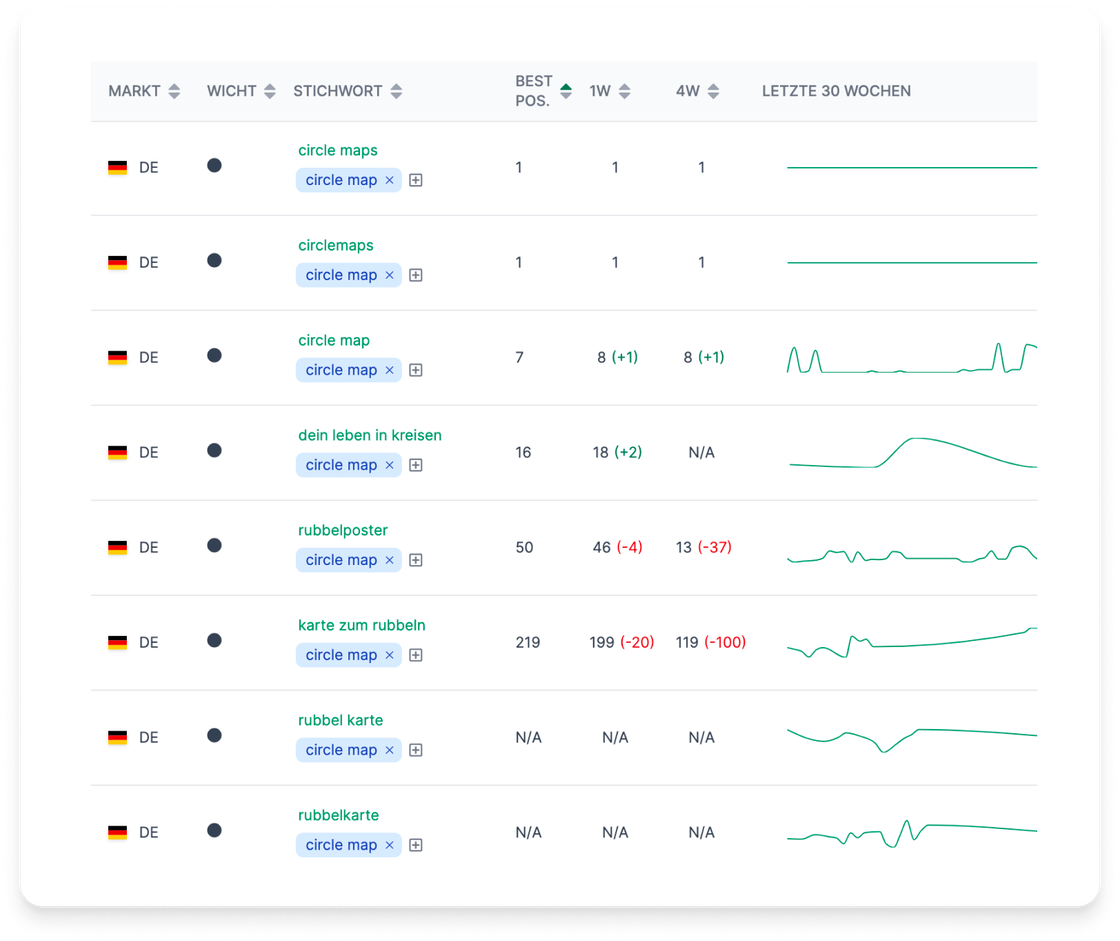
Task: Add a tag to rubbelkarte keyword
Action: click(x=416, y=845)
